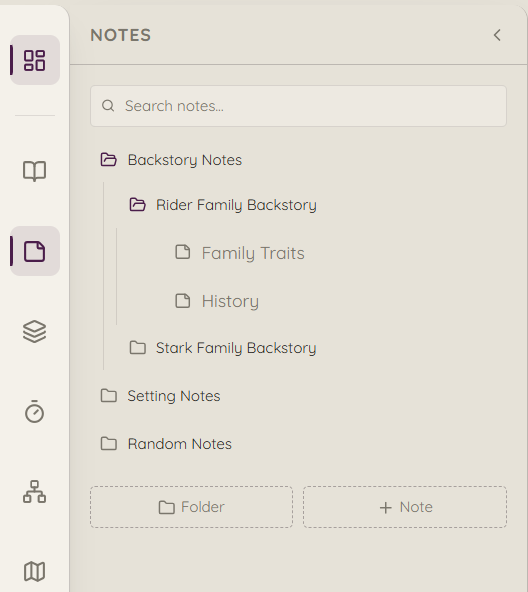The height and width of the screenshot is (592, 528).
Task: Collapse the Notes panel with chevron
Action: [497, 35]
